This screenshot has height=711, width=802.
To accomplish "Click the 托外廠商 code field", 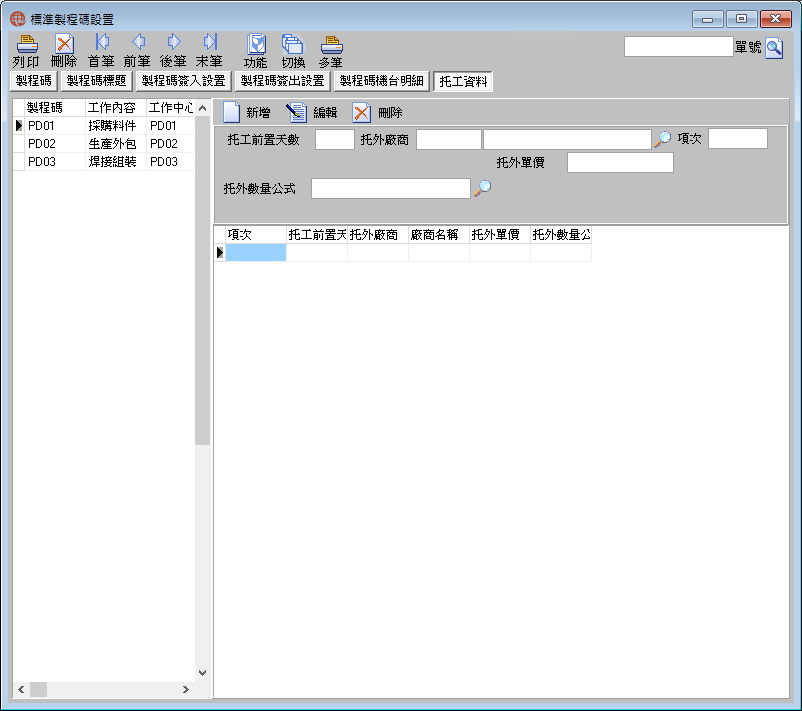I will coord(449,139).
